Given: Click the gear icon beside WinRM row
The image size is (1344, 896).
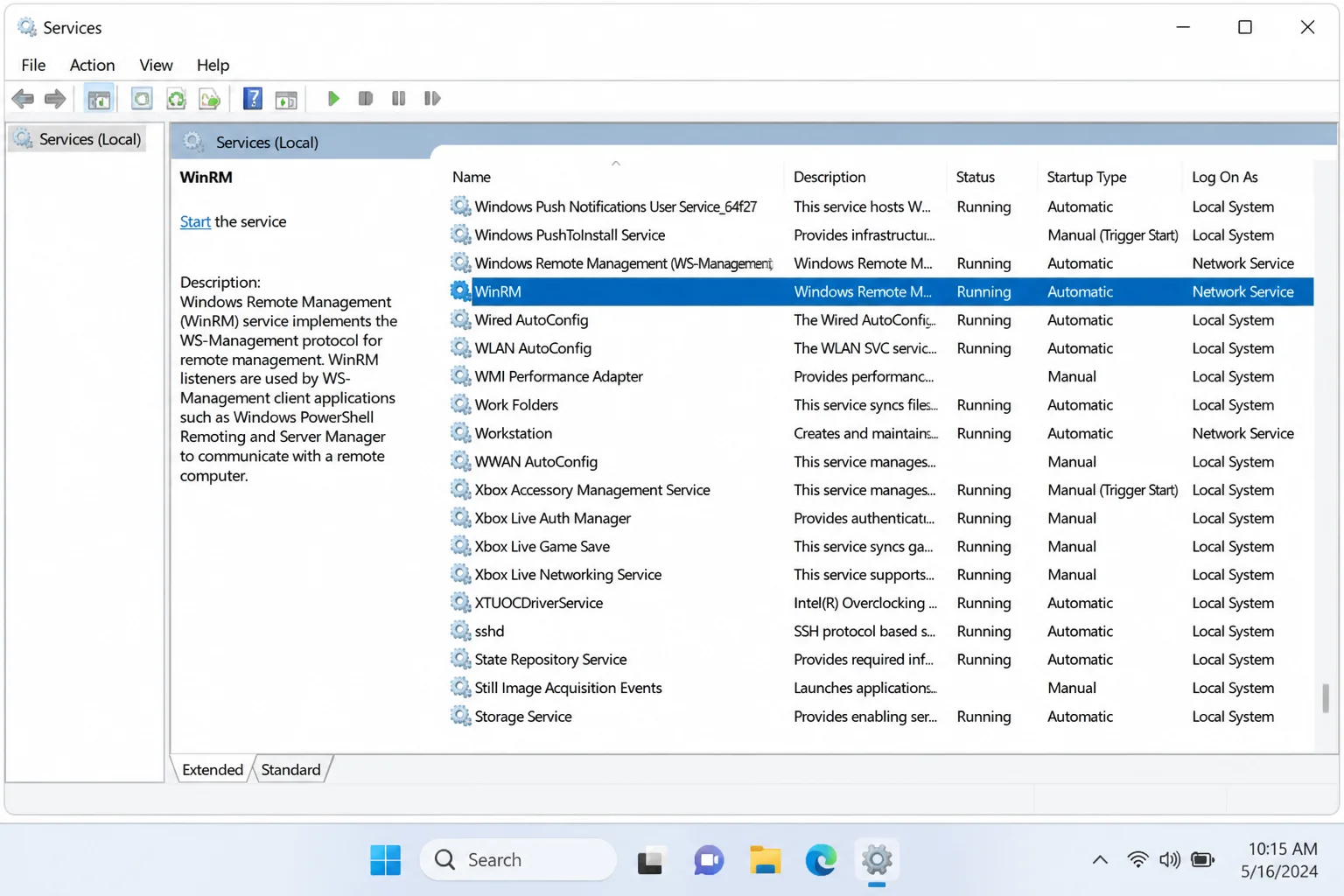Looking at the screenshot, I should click(460, 291).
